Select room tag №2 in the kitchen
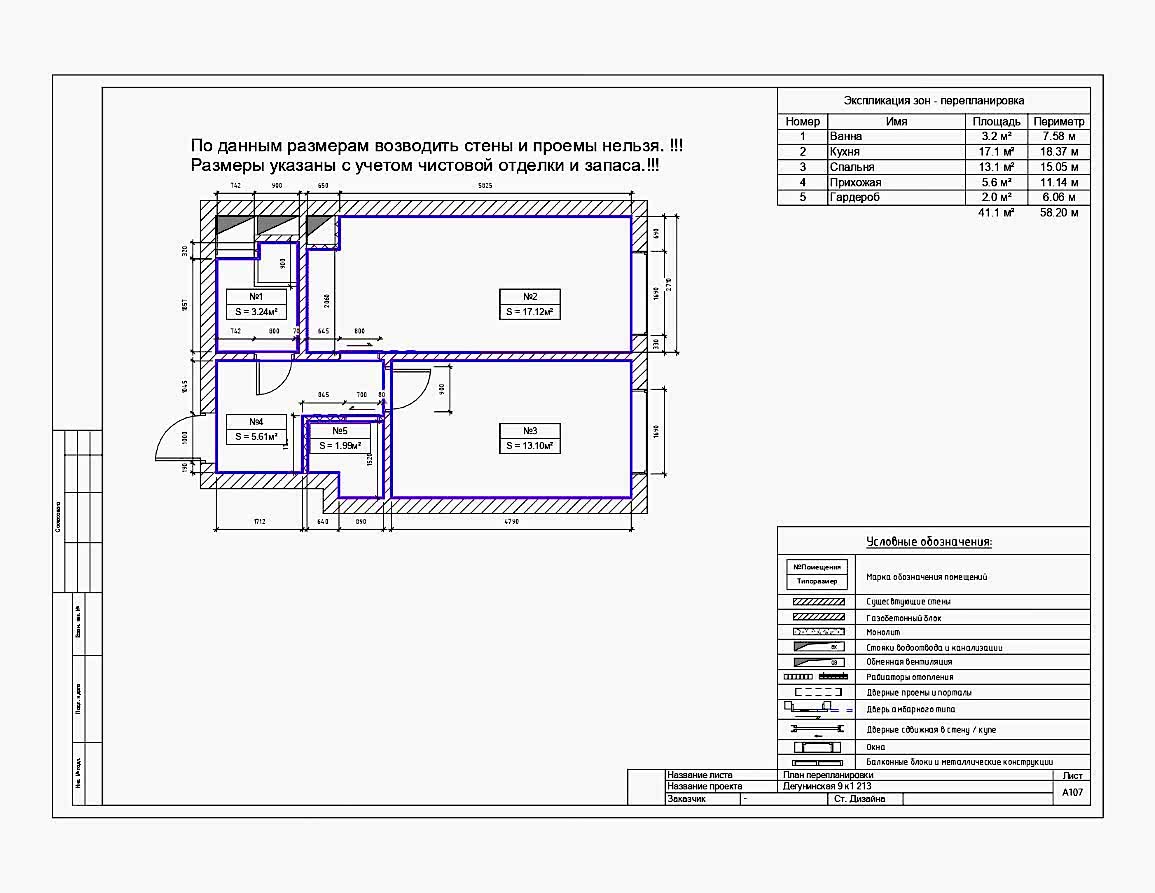 530,304
